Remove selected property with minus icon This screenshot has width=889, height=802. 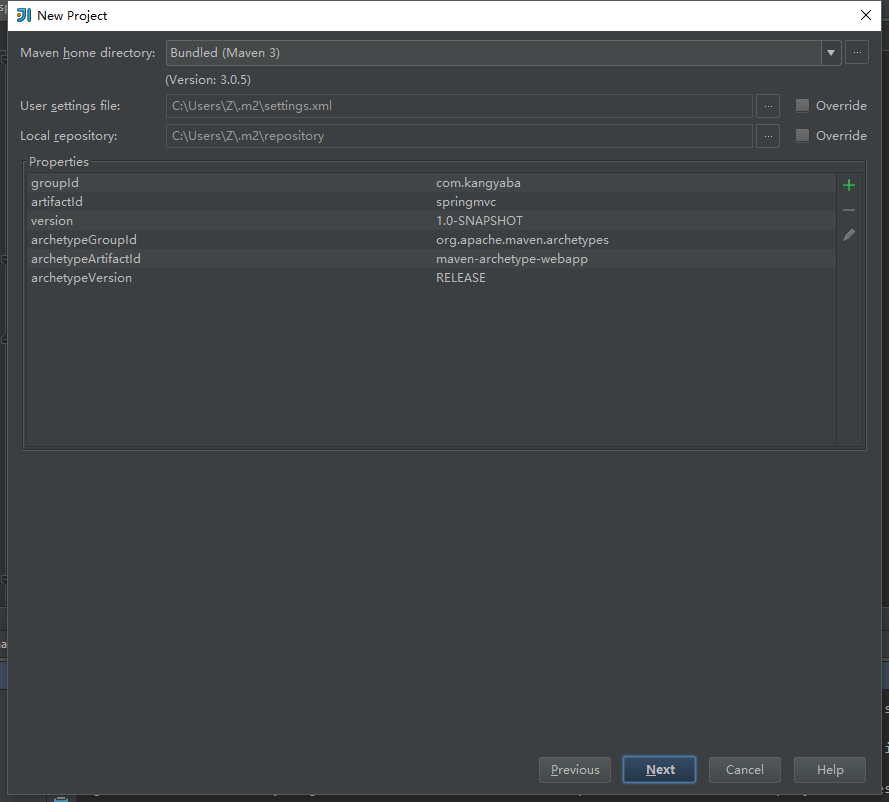(849, 210)
